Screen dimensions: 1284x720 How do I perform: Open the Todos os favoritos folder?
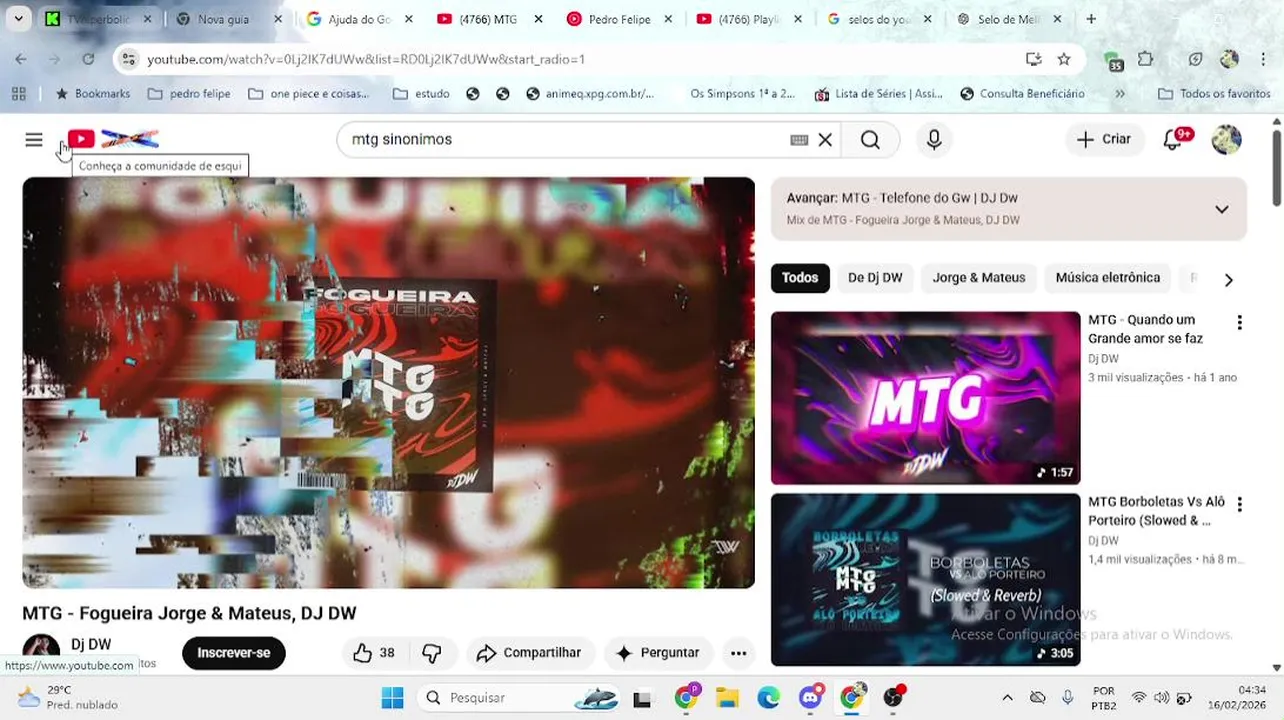point(1214,94)
